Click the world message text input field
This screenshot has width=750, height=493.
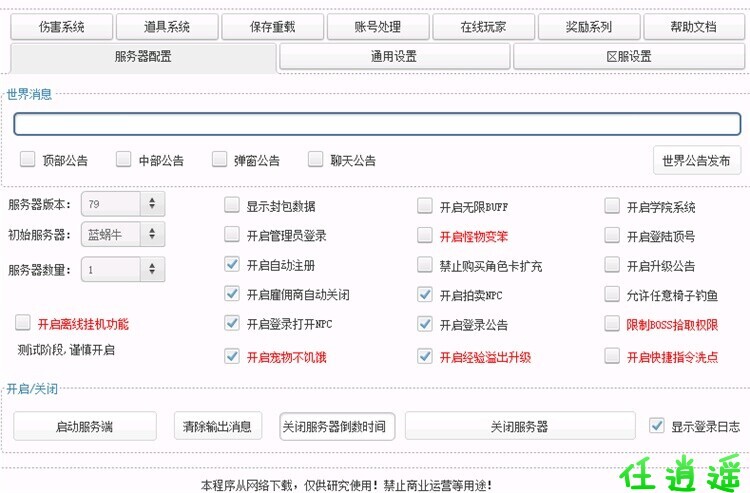(x=377, y=124)
